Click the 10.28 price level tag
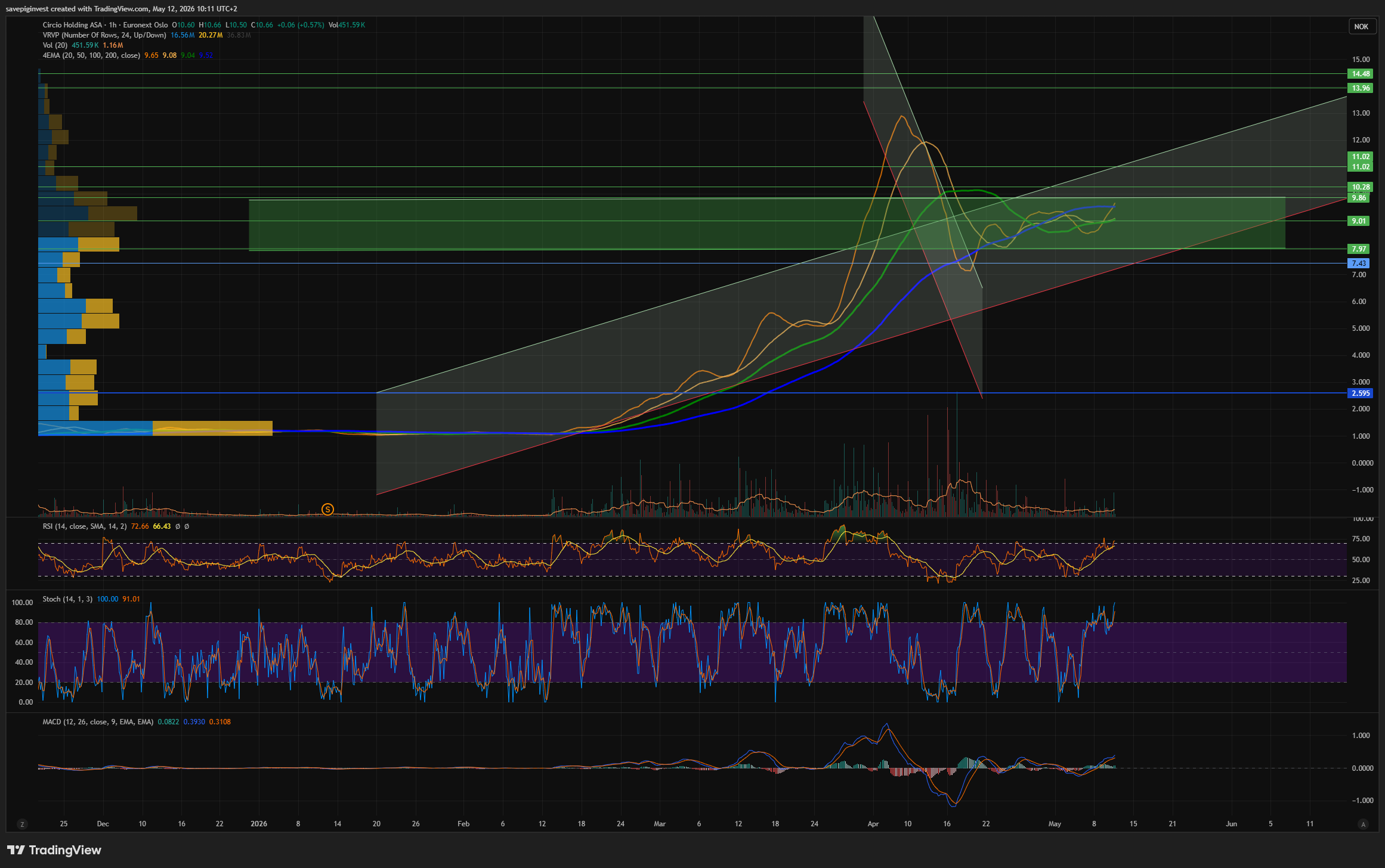Image resolution: width=1385 pixels, height=868 pixels. 1361,187
